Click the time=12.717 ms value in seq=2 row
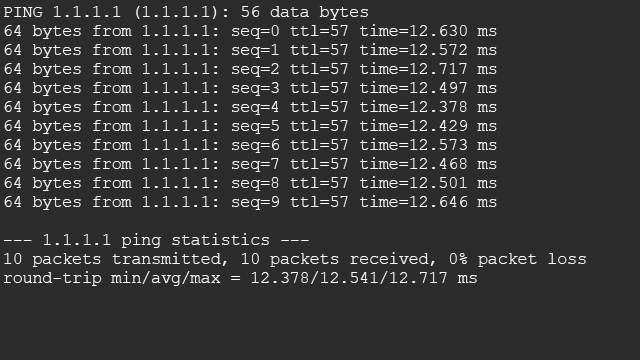640x360 pixels. pos(428,69)
